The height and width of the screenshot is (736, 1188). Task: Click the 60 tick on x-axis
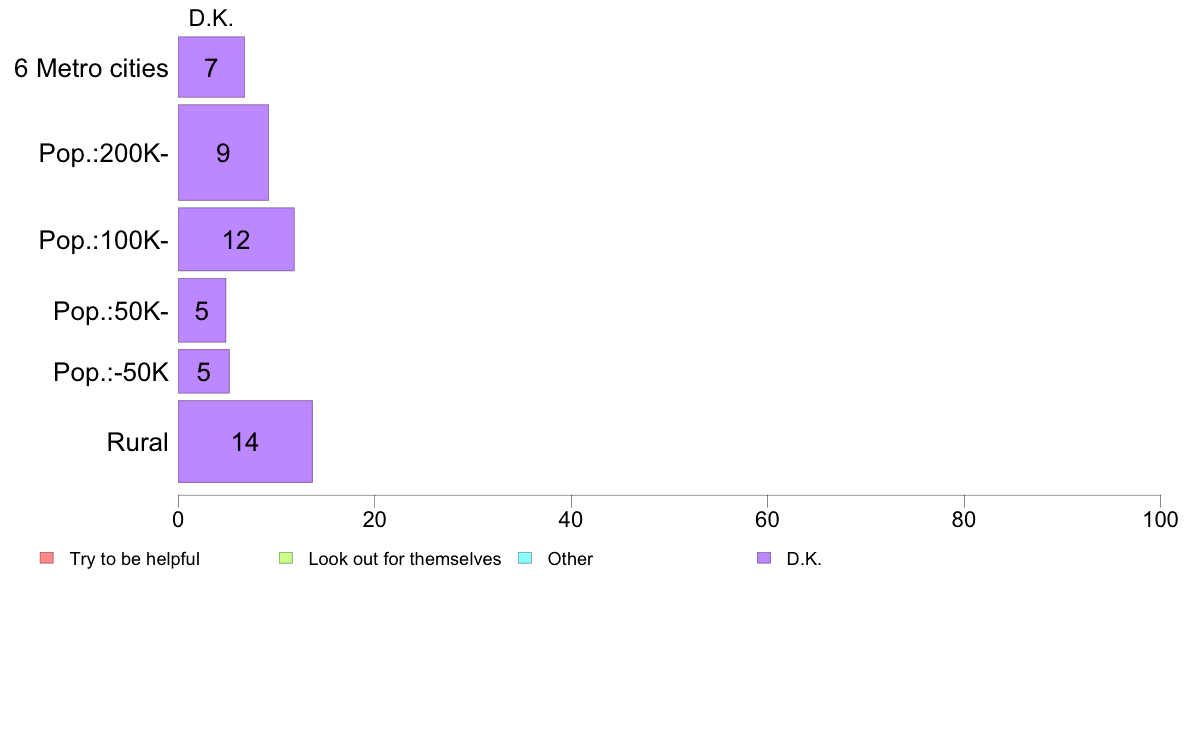(768, 519)
